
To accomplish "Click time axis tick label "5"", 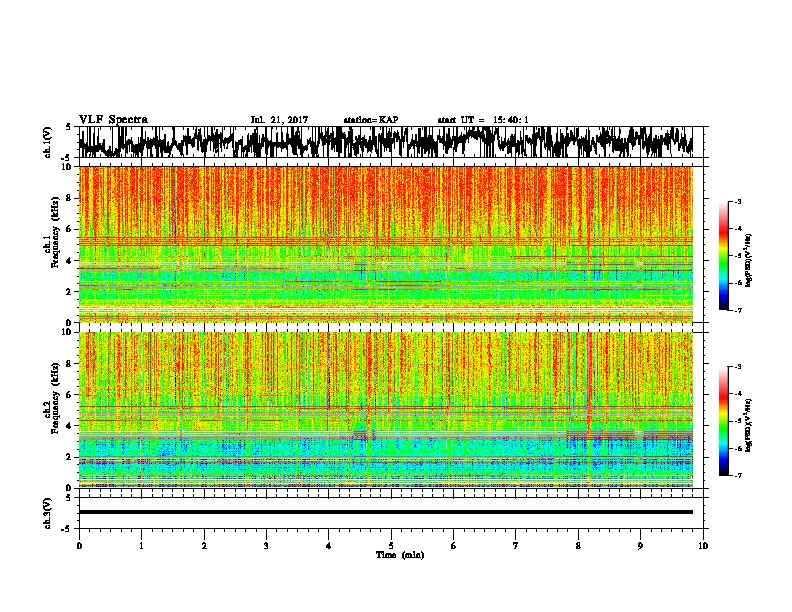I will click(391, 546).
